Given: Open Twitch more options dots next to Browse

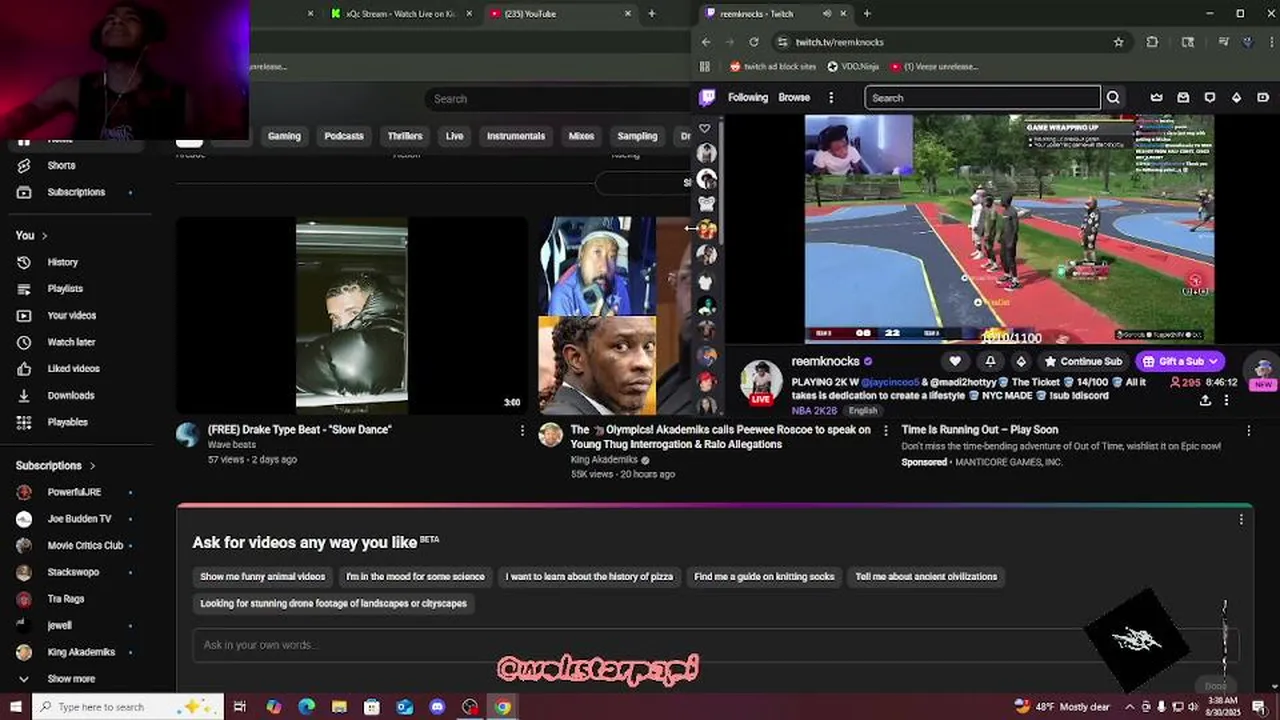Looking at the screenshot, I should click(x=830, y=98).
